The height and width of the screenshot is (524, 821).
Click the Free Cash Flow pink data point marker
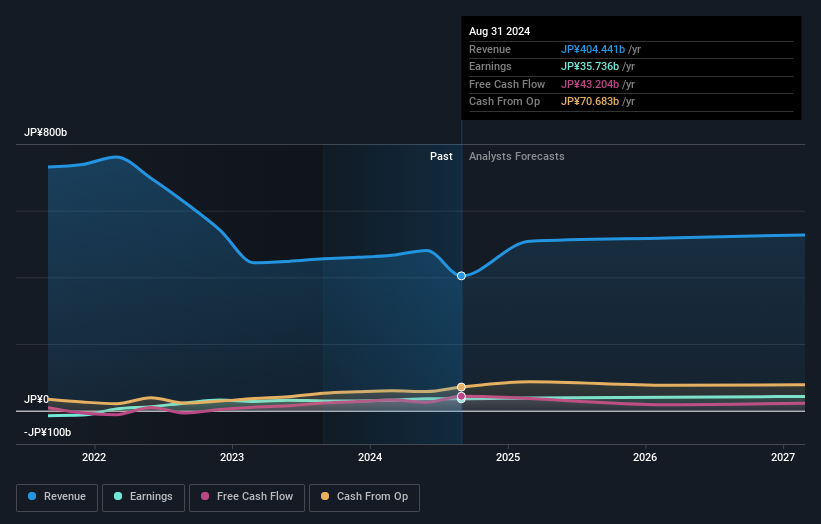[461, 396]
